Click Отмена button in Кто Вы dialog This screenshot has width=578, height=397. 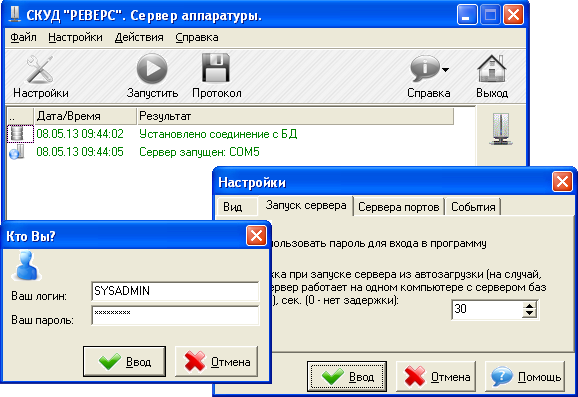coord(217,361)
